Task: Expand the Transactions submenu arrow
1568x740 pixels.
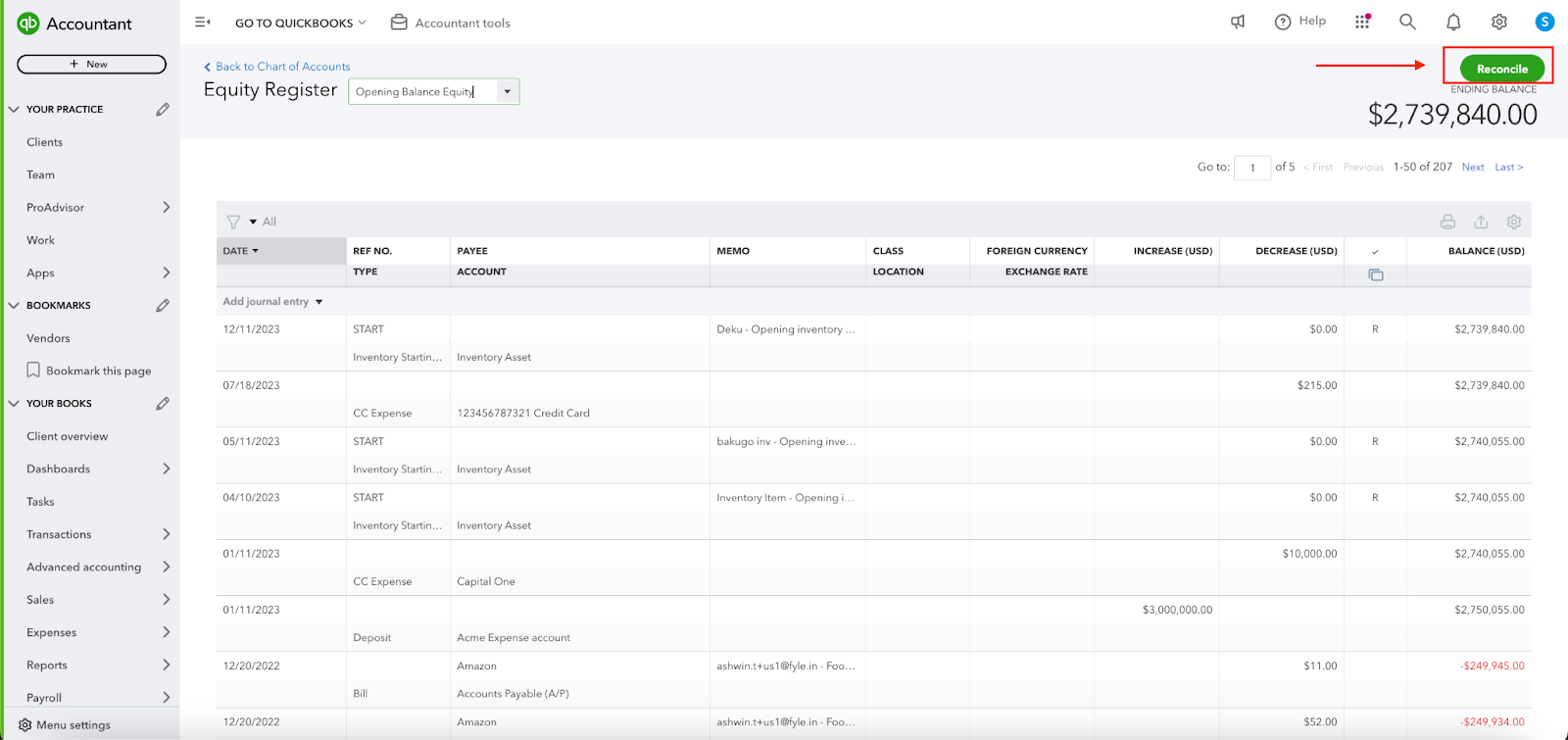Action: 166,534
